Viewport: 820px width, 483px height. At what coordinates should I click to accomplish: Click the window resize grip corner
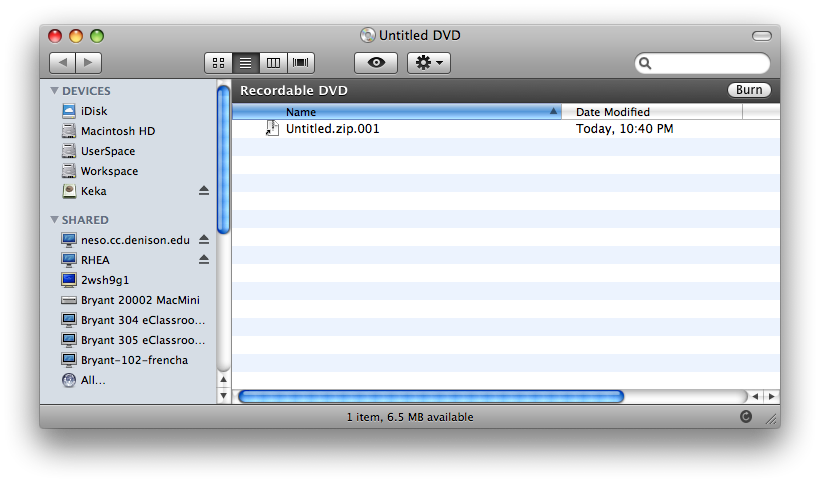[x=771, y=419]
